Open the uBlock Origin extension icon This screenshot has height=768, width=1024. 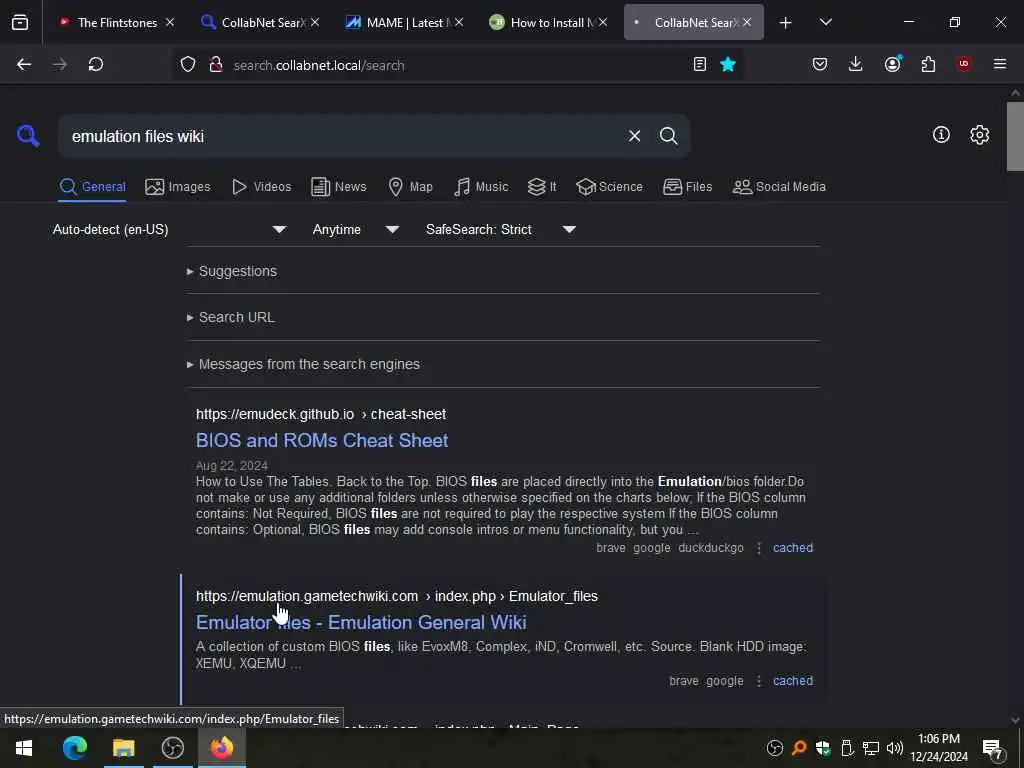point(964,64)
